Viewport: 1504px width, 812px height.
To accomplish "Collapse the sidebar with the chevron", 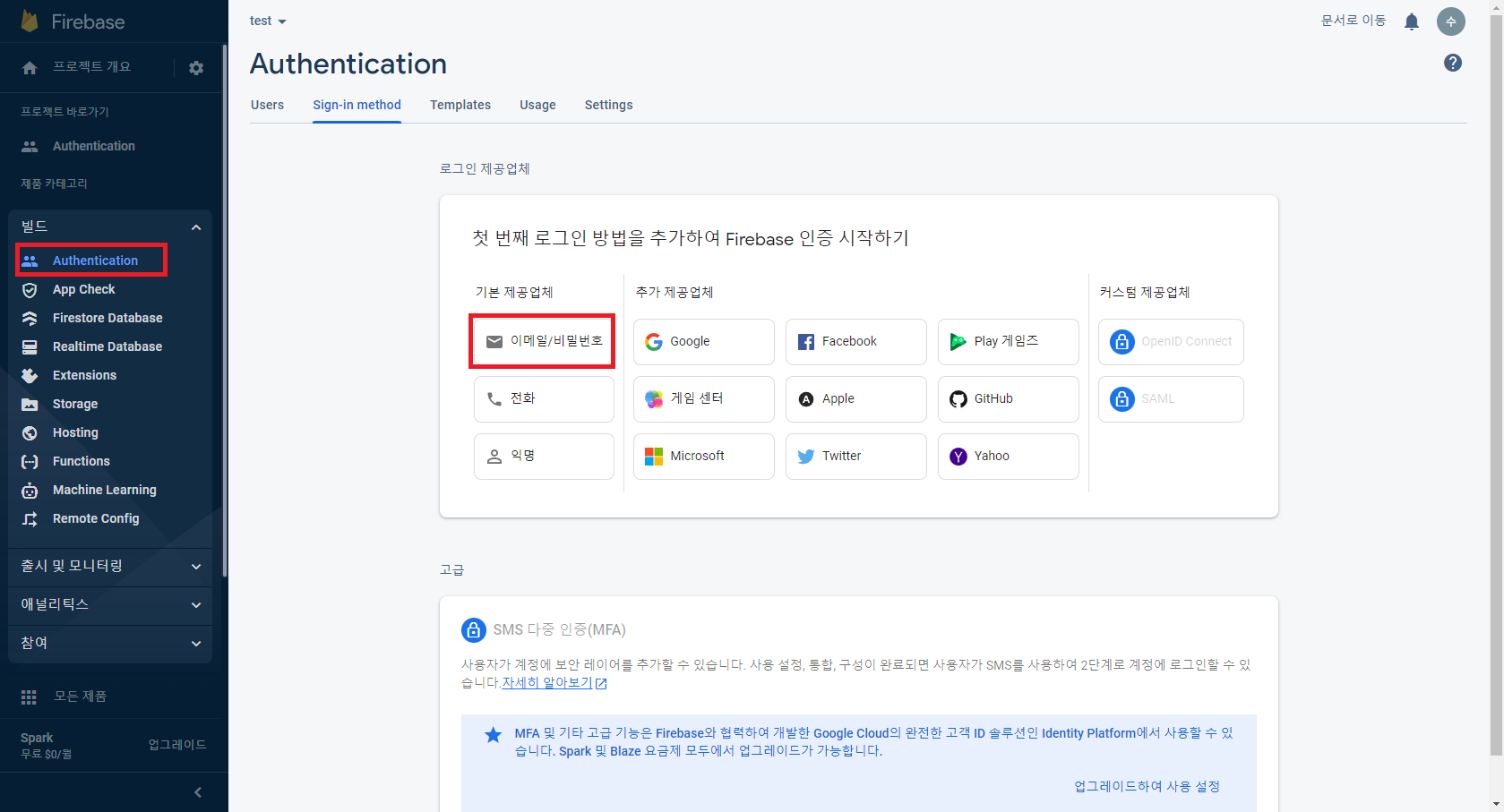I will [x=198, y=792].
